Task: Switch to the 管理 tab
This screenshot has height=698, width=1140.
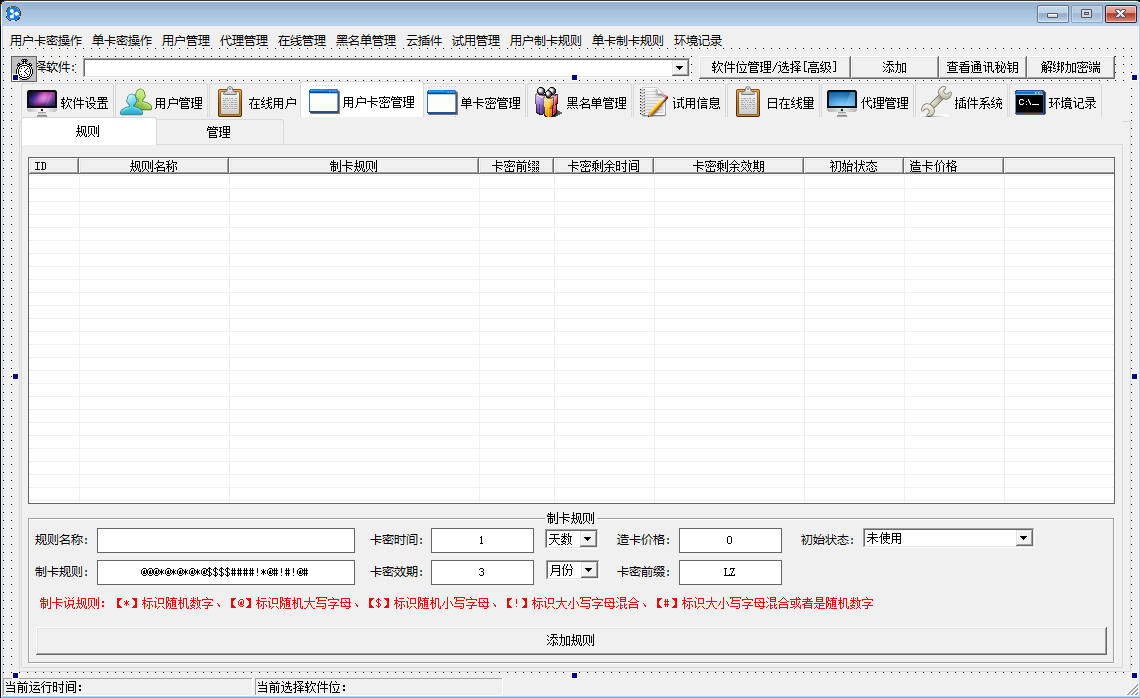Action: tap(219, 132)
